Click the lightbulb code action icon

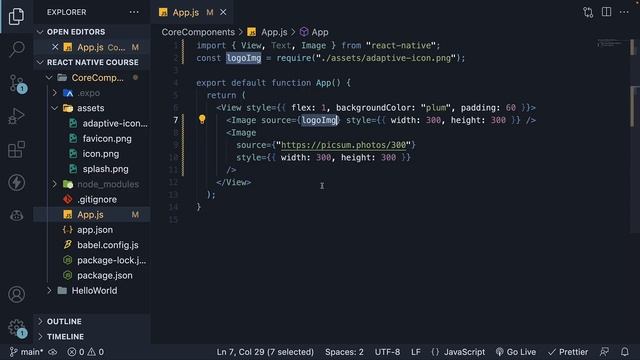pos(202,119)
